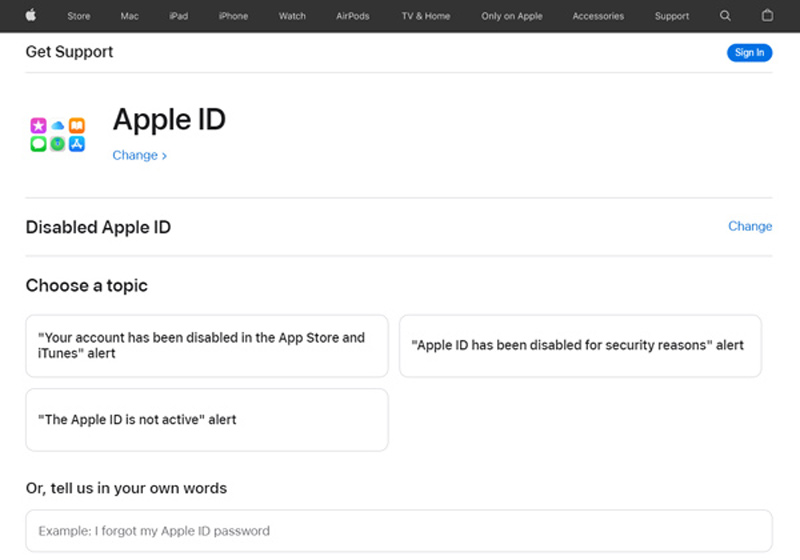800x560 pixels.
Task: Open the TV & Home menu item
Action: click(426, 16)
